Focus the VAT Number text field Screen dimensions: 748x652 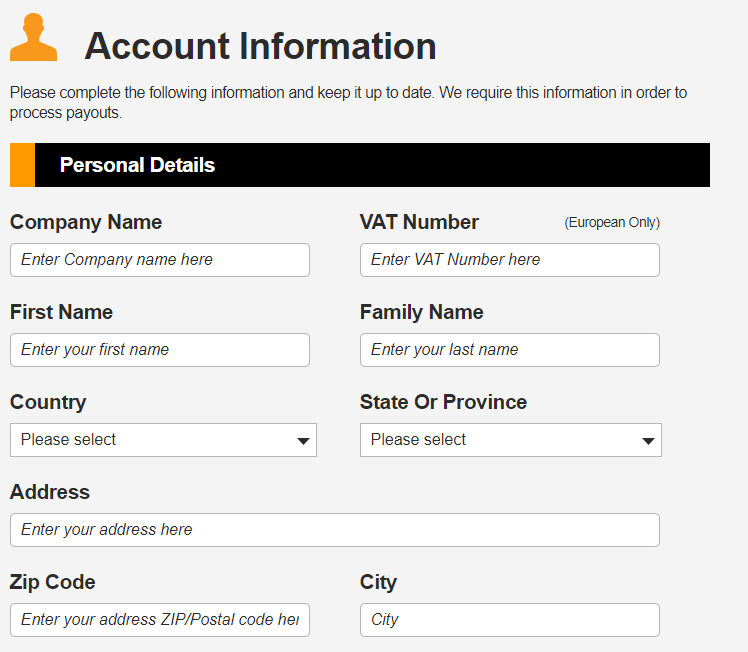509,260
